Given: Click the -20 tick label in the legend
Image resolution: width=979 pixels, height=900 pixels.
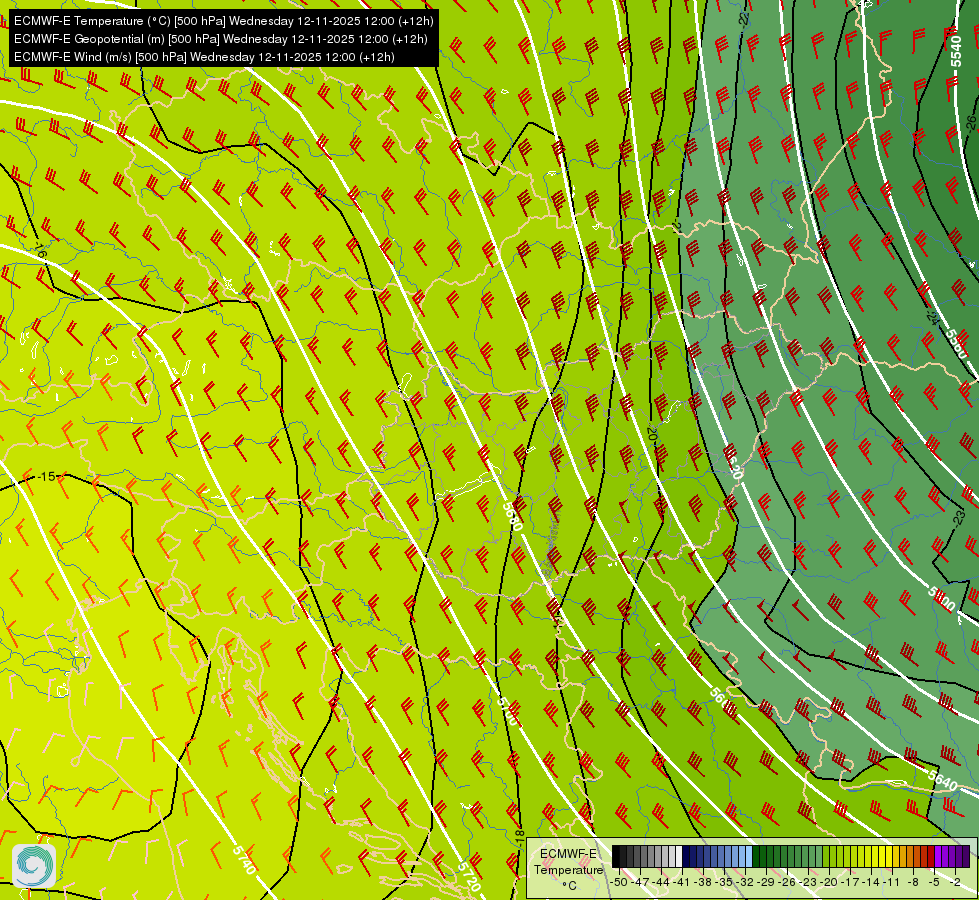Looking at the screenshot, I should [829, 882].
